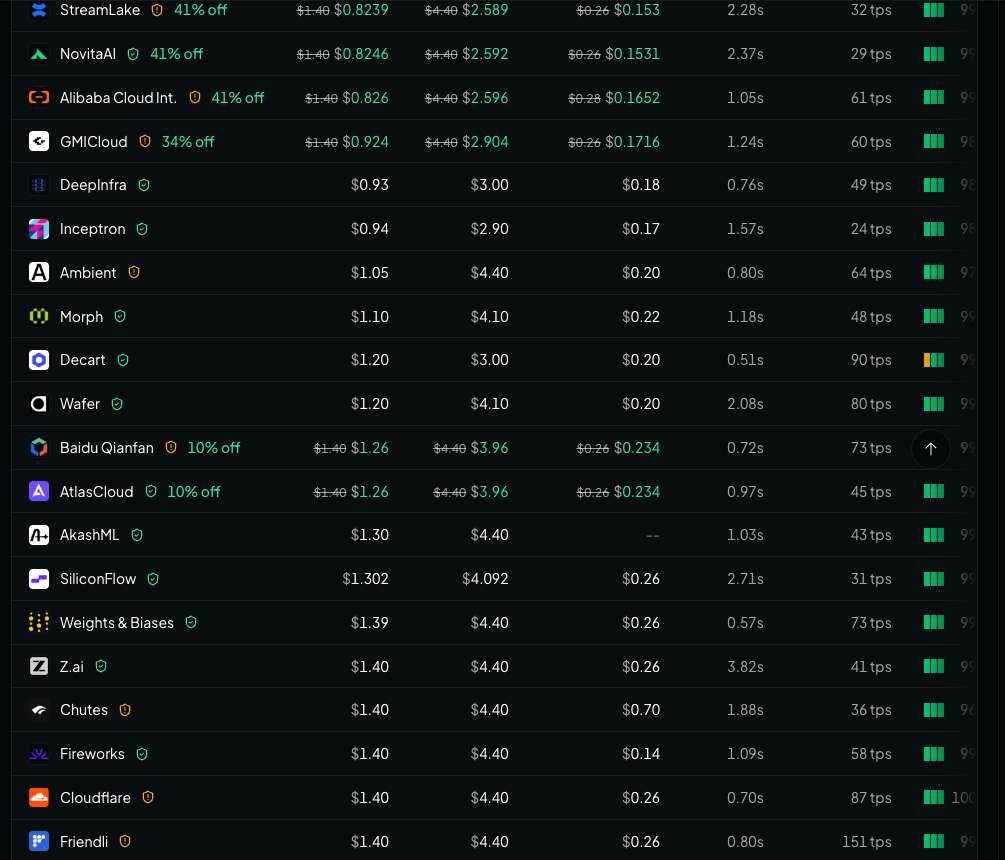This screenshot has width=1005, height=860.
Task: Click the Morph provider logo
Action: pos(39,317)
